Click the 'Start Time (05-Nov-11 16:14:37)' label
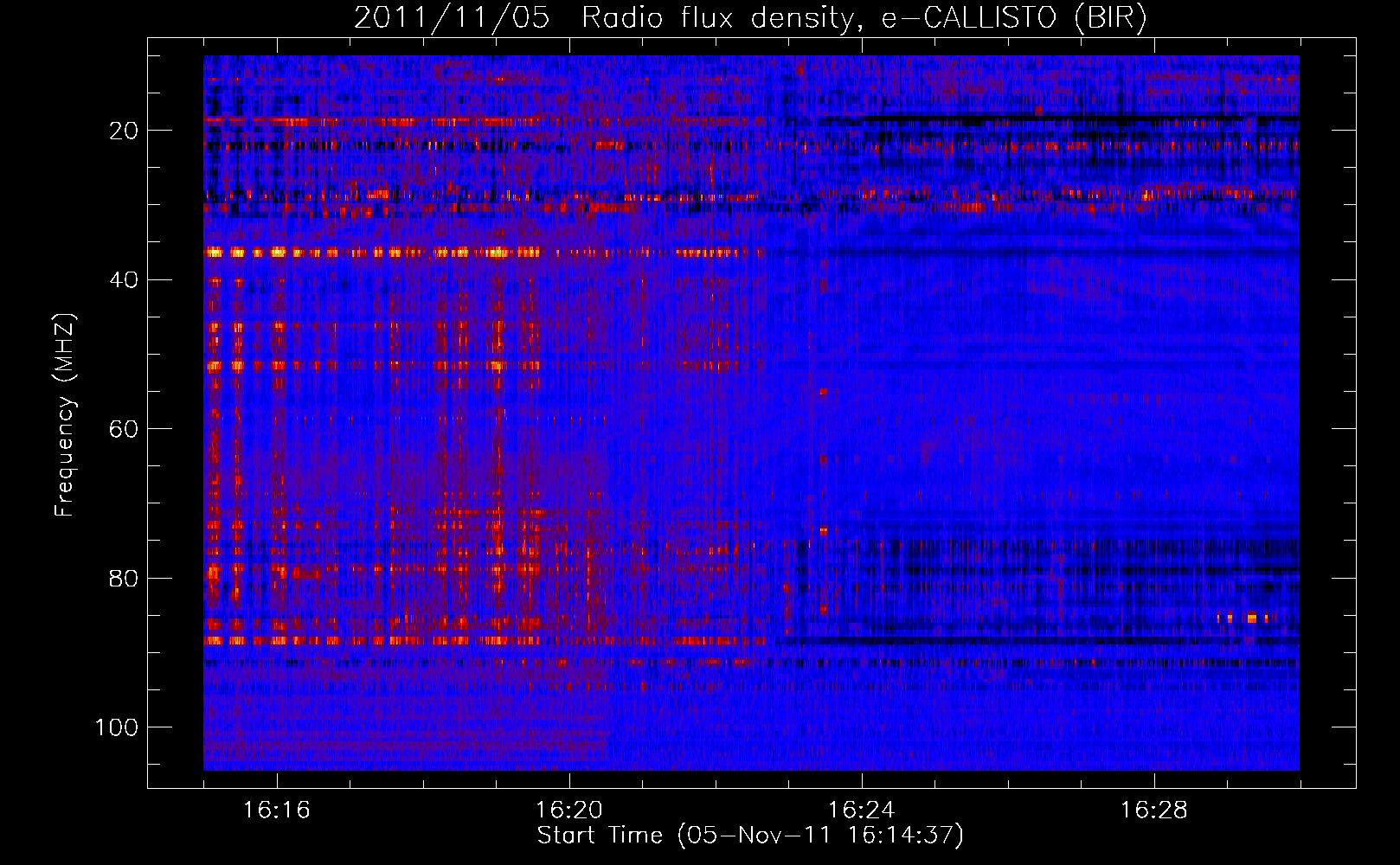 tap(750, 836)
